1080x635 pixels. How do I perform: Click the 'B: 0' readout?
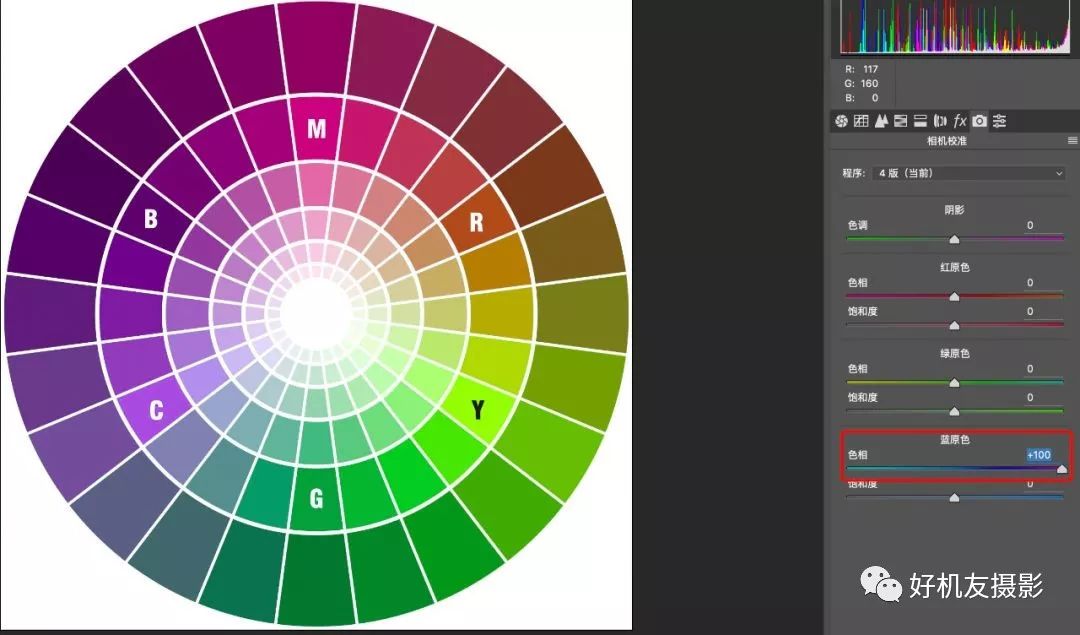coord(862,98)
